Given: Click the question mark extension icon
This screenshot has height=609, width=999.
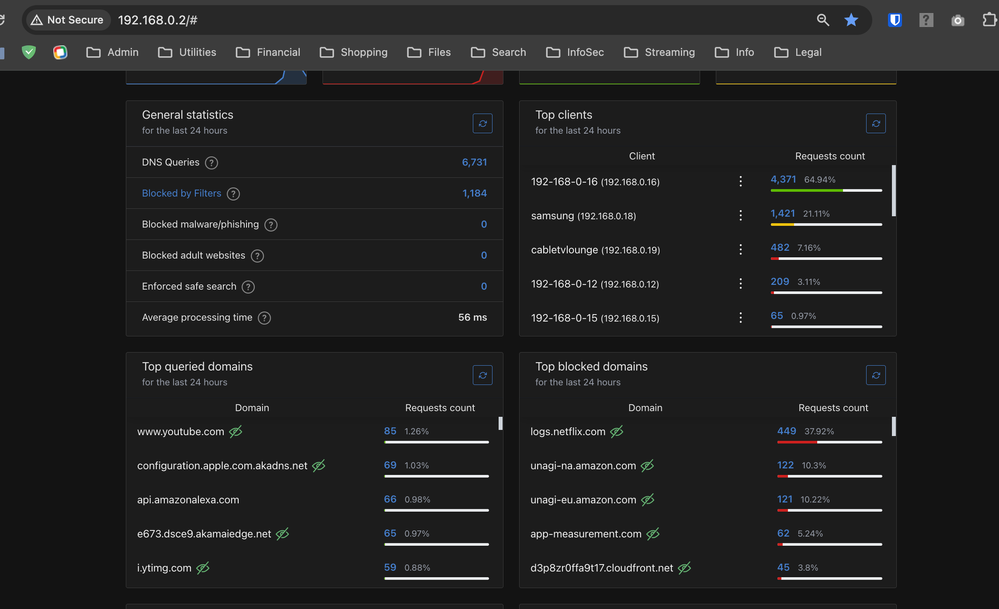Looking at the screenshot, I should (926, 20).
